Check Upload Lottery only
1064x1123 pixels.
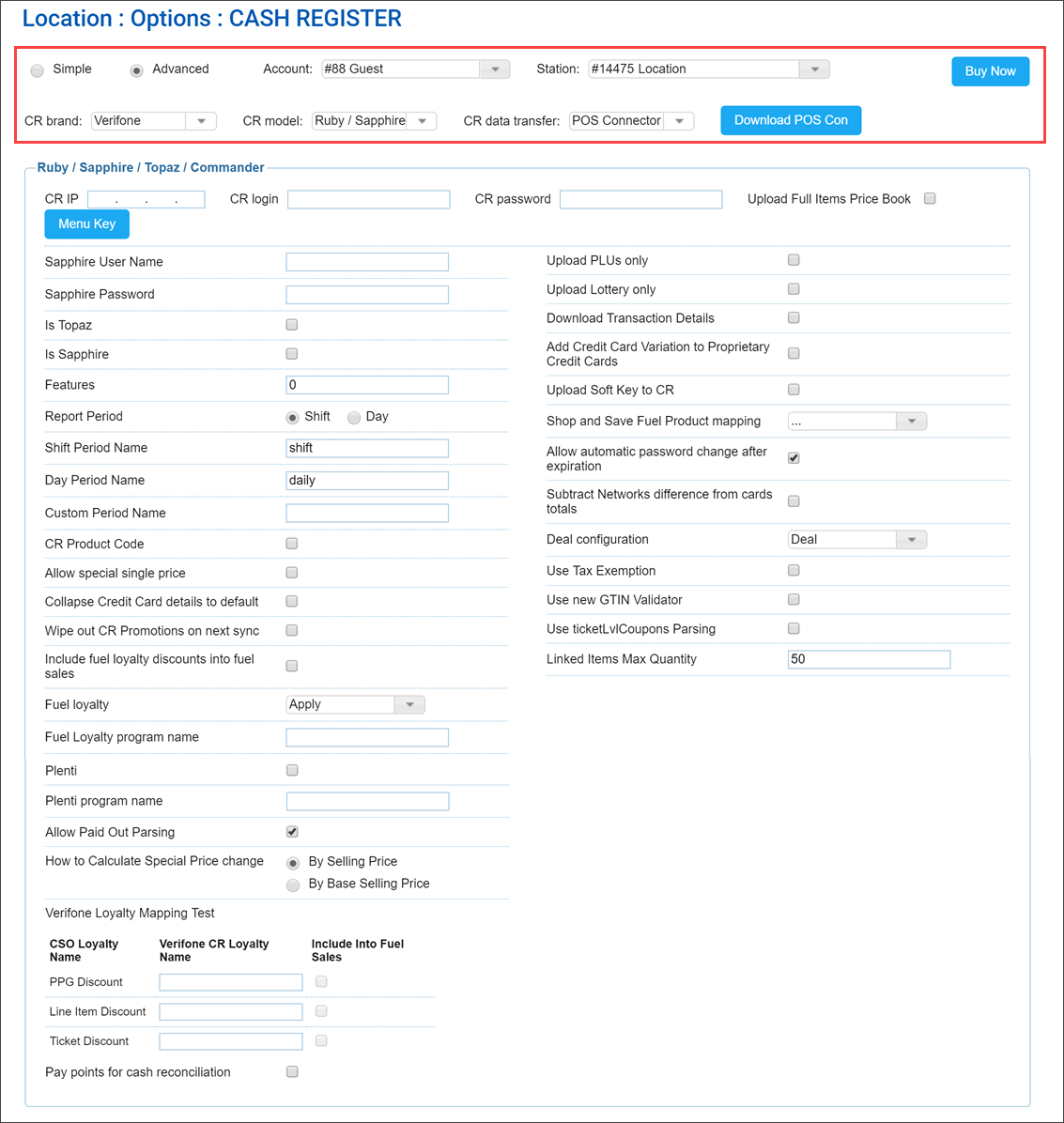pos(794,288)
